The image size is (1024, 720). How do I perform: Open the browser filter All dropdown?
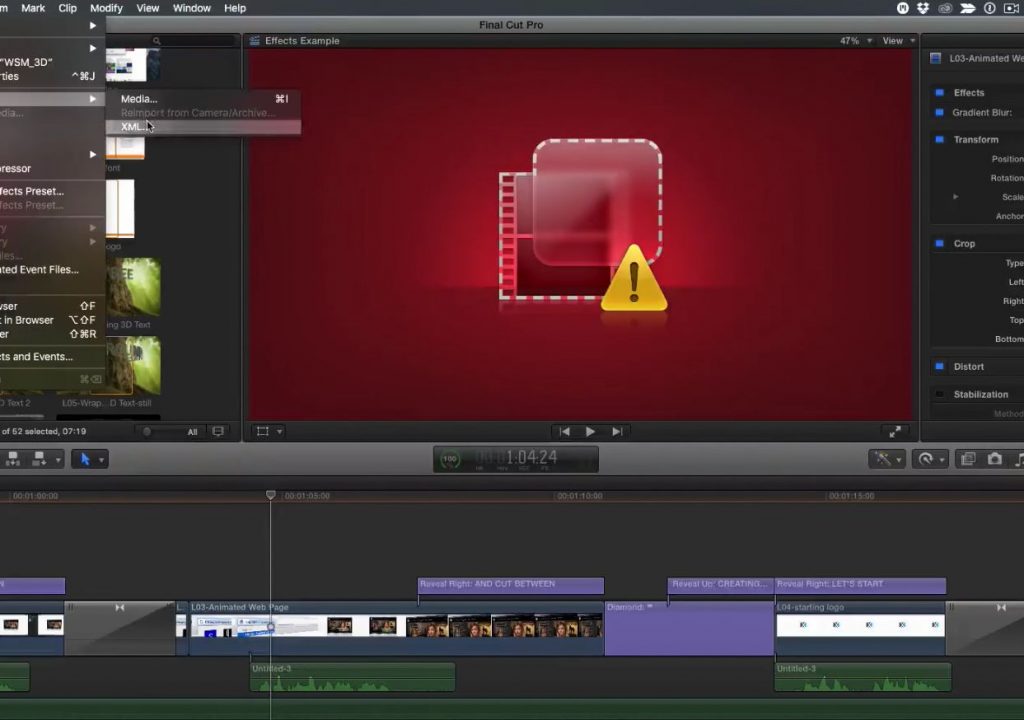coord(192,432)
